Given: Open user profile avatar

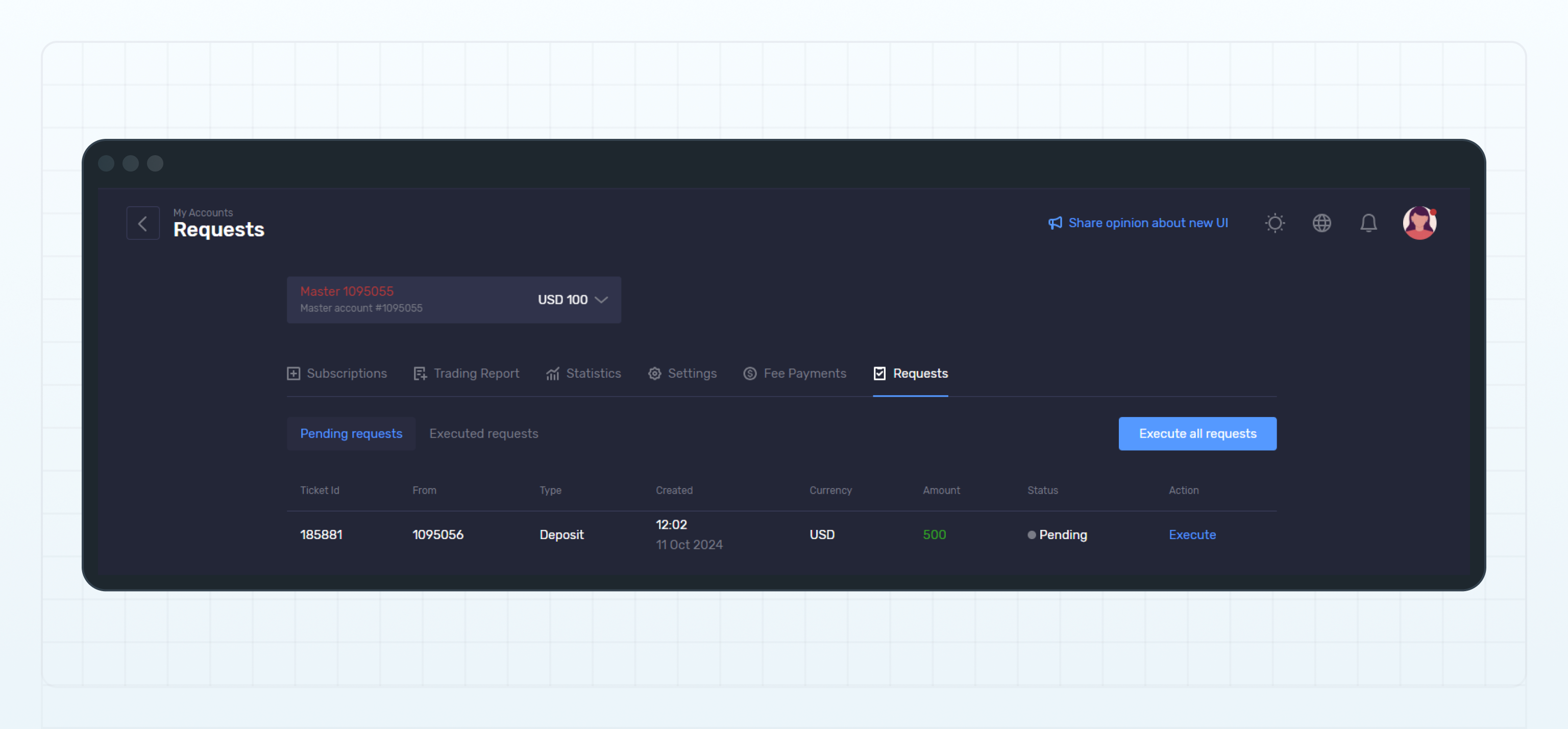Looking at the screenshot, I should click(x=1419, y=224).
